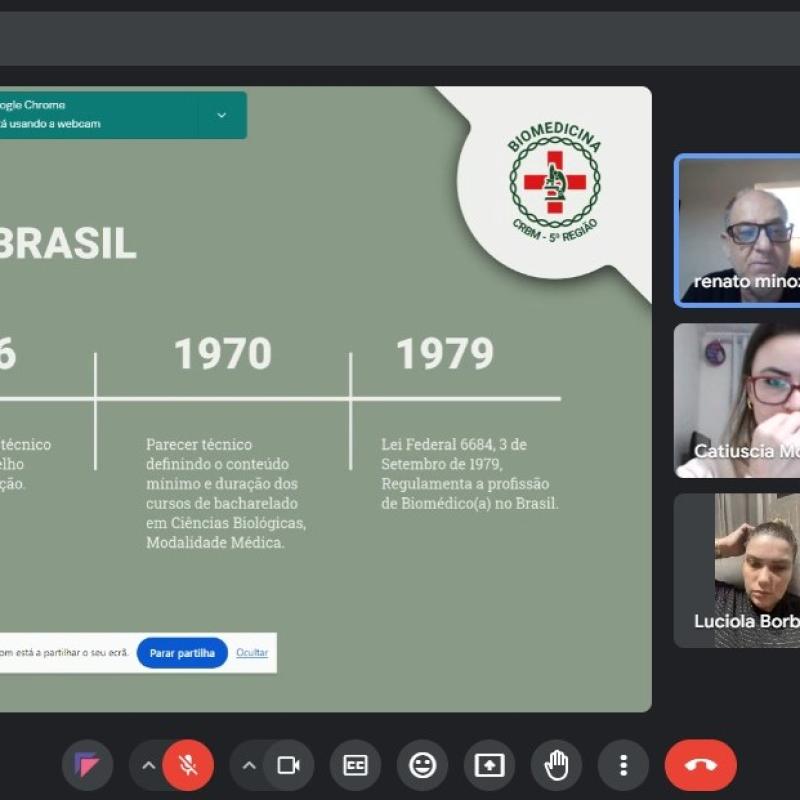Select Catiuscia's video tile

click(738, 400)
